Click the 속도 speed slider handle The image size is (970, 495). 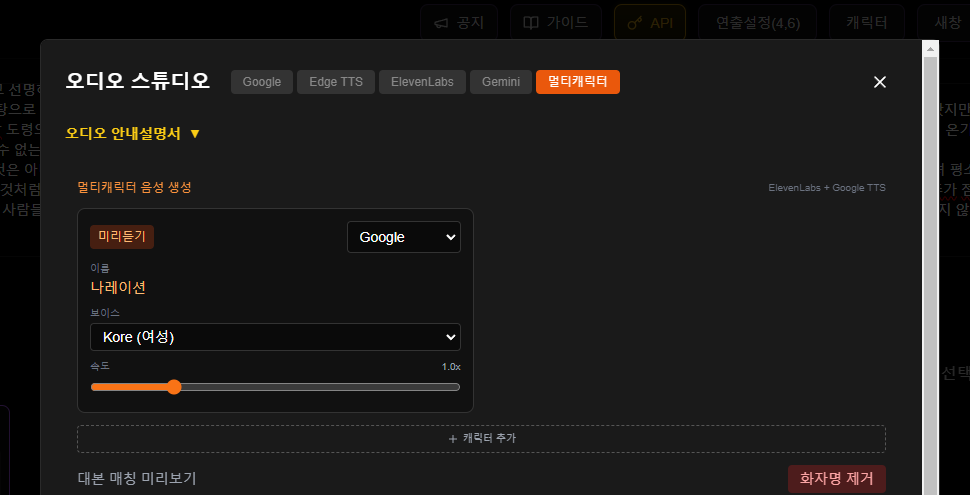click(x=174, y=387)
